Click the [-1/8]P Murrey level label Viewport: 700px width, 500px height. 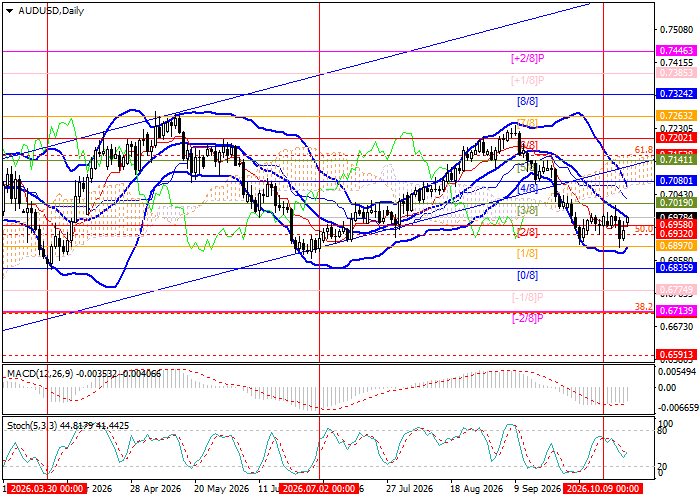point(528,297)
